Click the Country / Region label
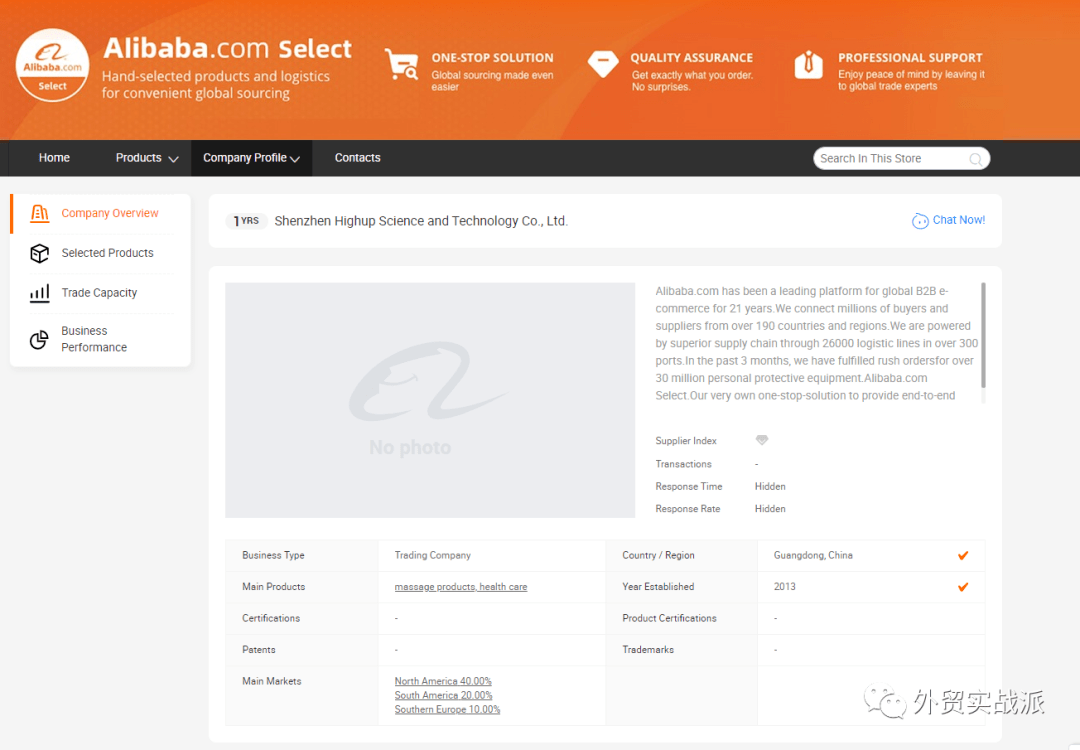This screenshot has width=1080, height=750. [x=658, y=555]
